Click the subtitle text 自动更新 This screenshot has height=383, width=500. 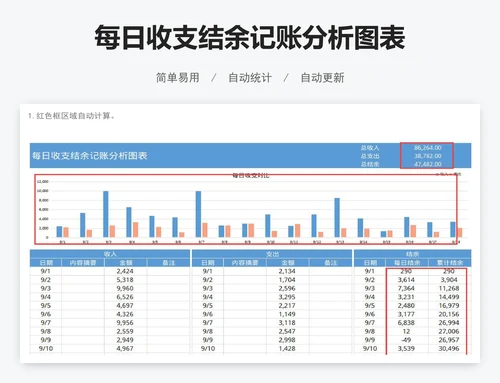[x=322, y=78]
